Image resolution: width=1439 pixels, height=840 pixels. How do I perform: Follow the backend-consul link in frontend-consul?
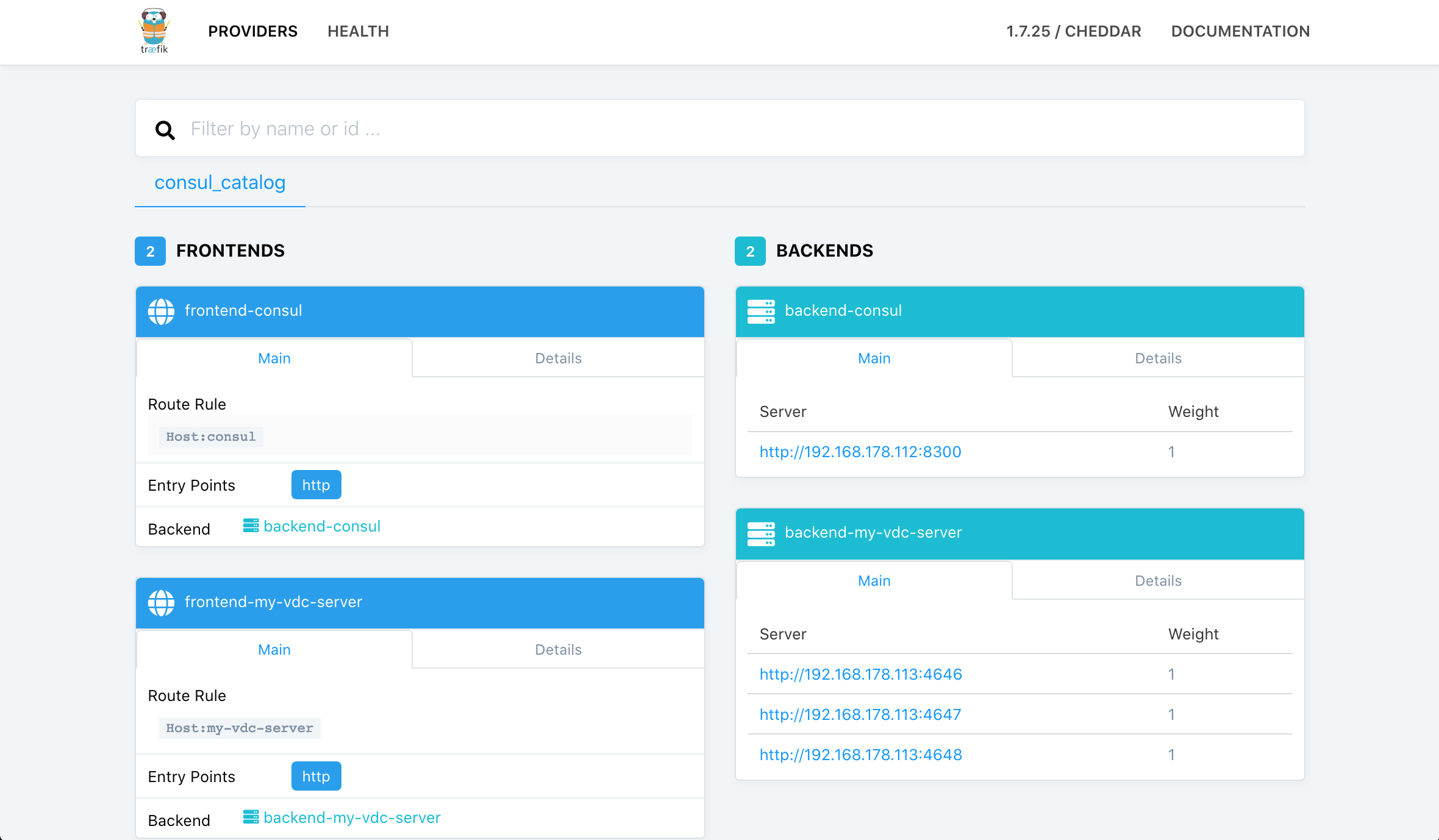click(x=322, y=526)
